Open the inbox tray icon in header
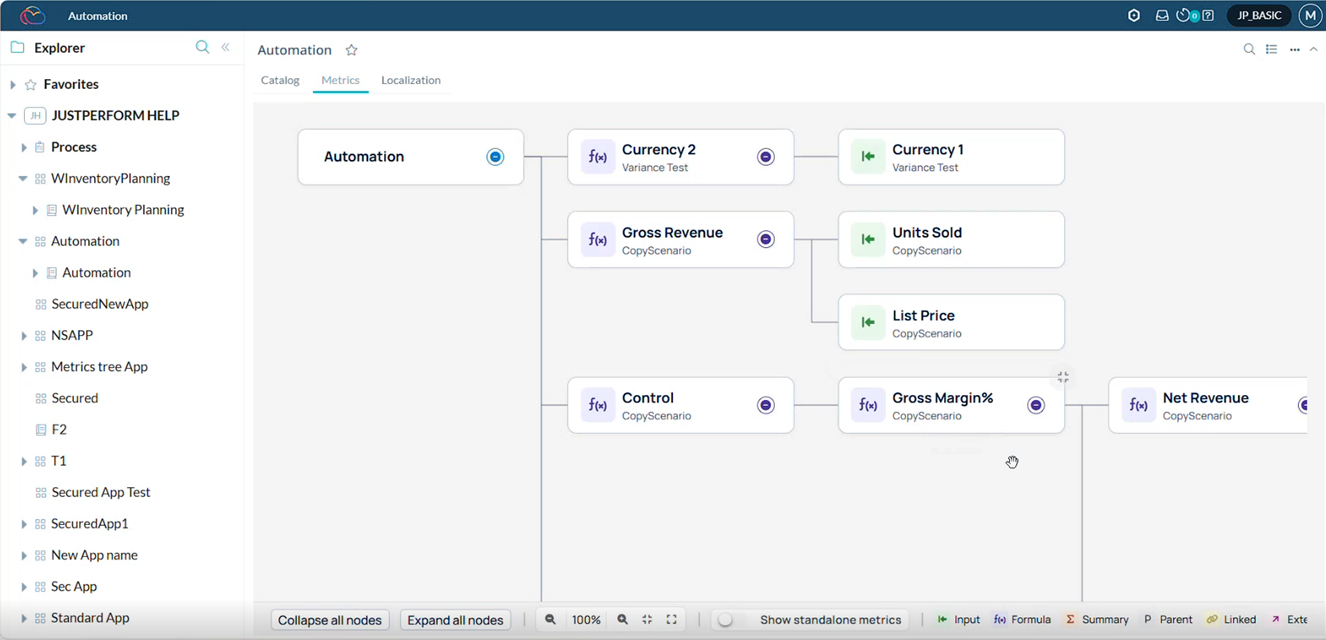1326x640 pixels. (x=1162, y=16)
